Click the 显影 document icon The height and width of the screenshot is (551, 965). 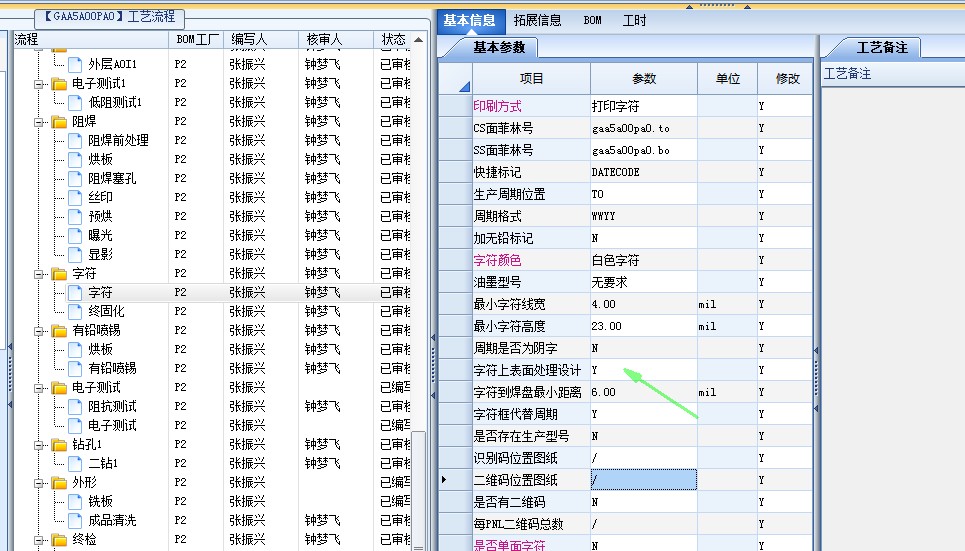pyautogui.click(x=75, y=254)
